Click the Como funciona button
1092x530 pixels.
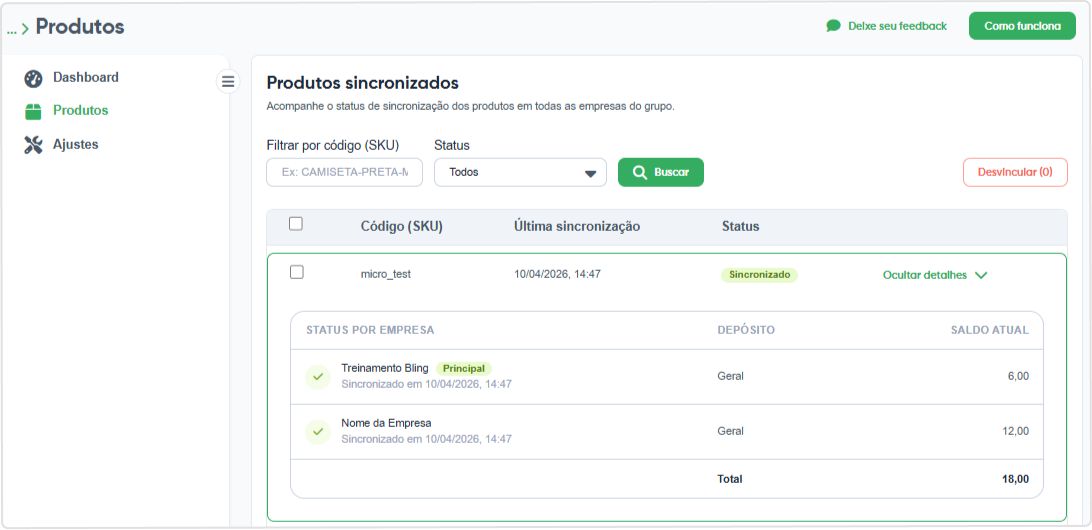click(1022, 26)
